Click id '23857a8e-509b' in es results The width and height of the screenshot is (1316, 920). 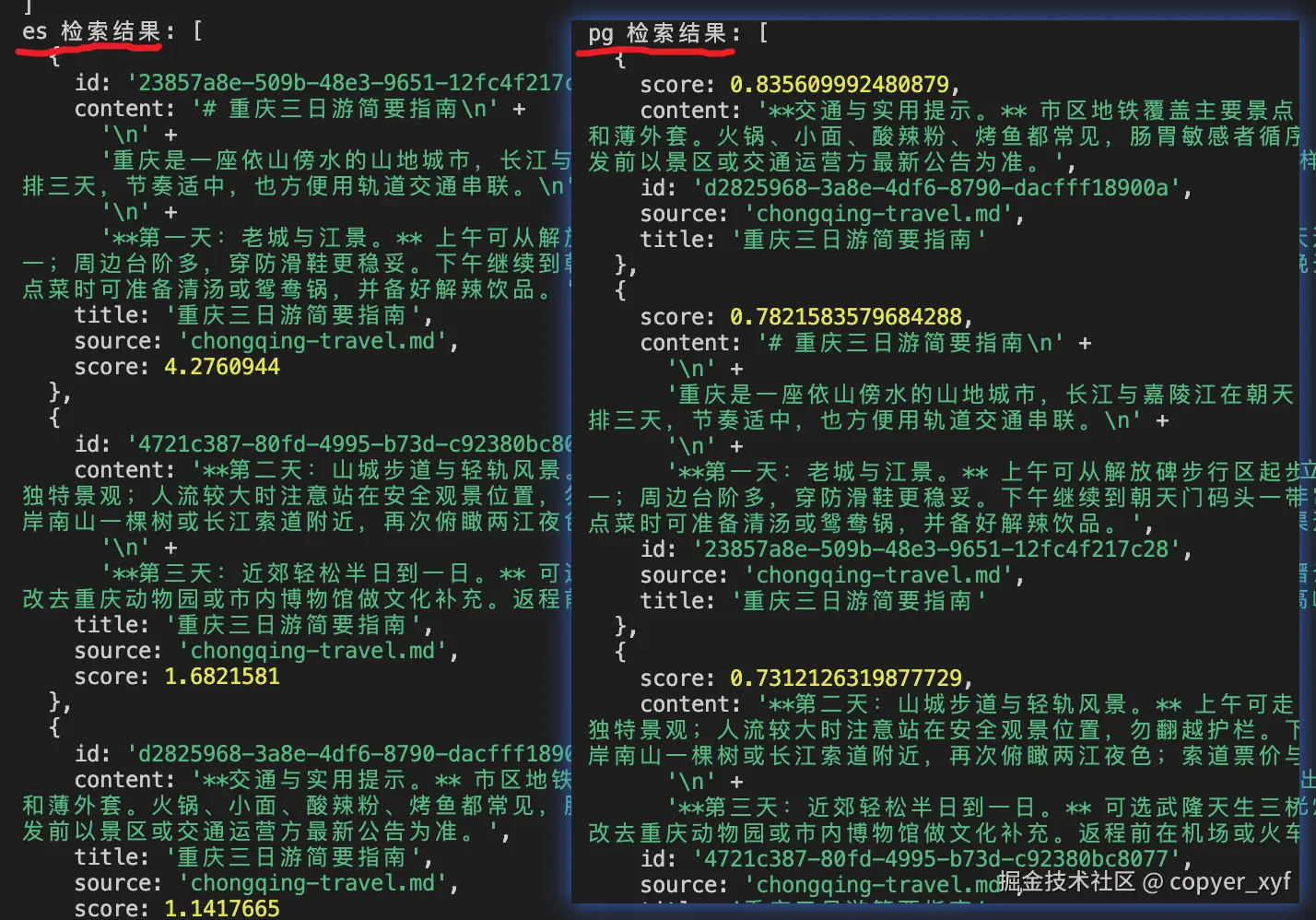point(349,83)
